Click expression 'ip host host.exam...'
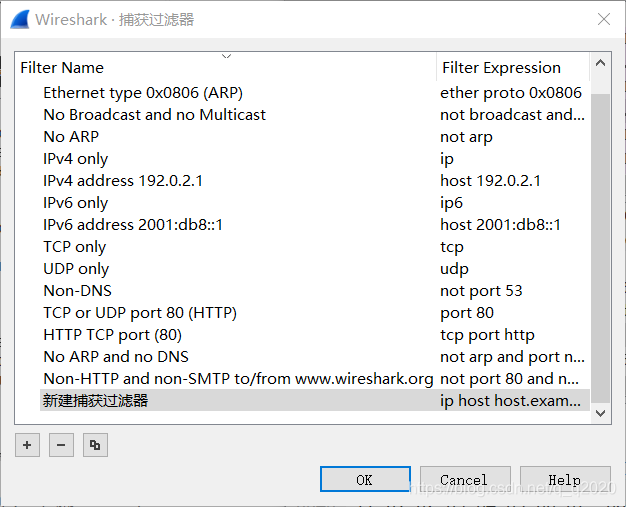This screenshot has height=507, width=626. tap(510, 400)
